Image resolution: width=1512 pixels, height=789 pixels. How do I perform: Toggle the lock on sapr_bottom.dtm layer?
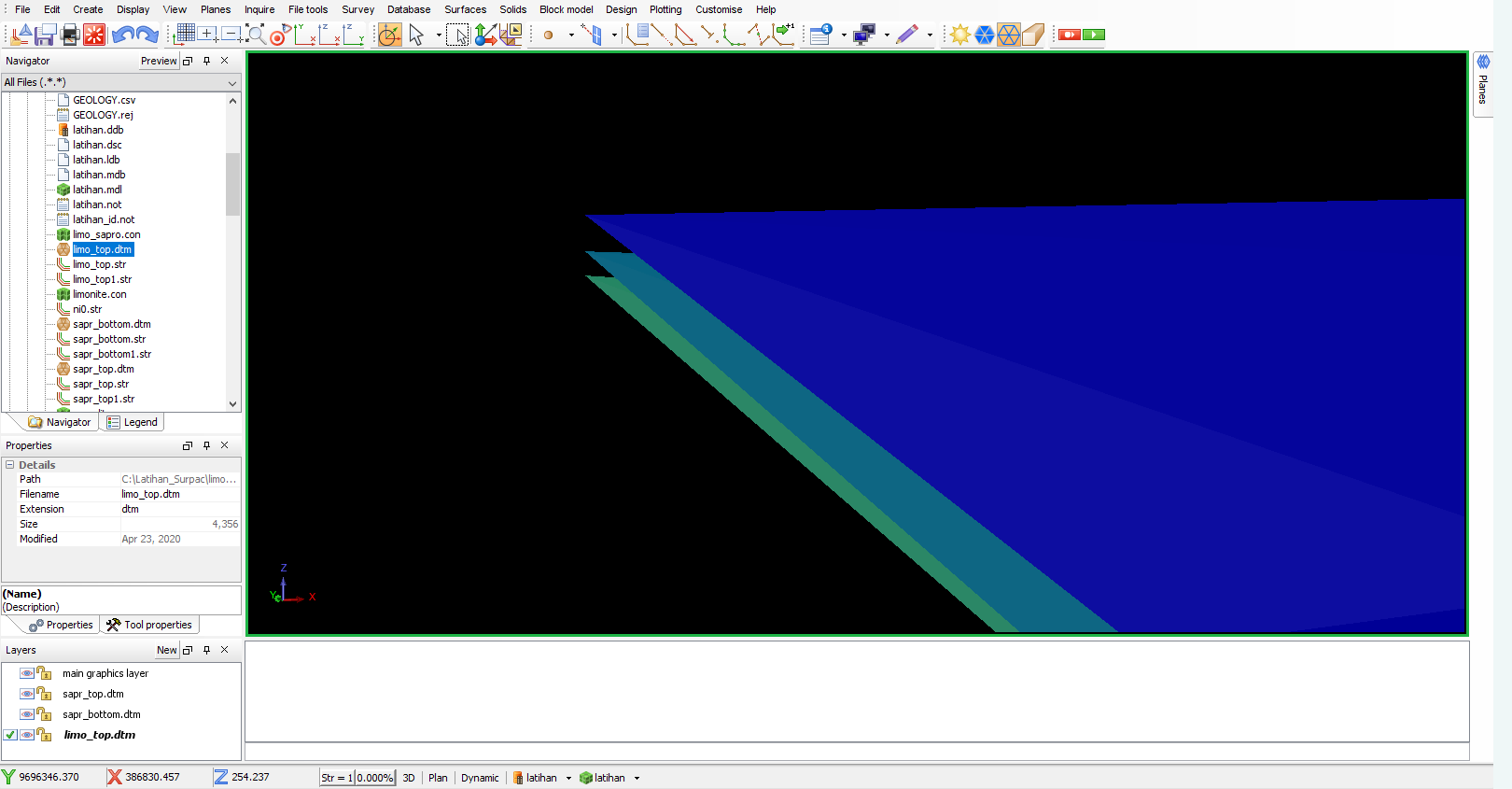[44, 714]
